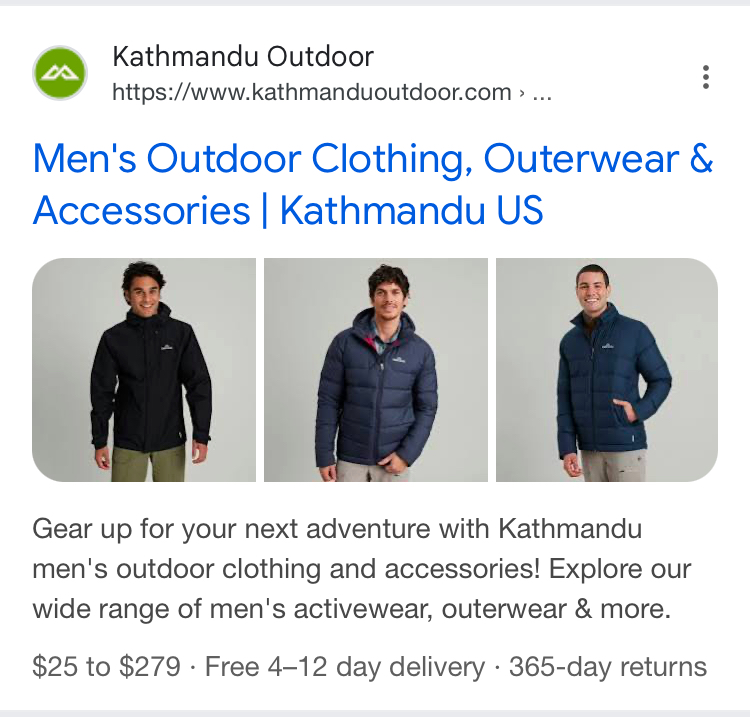Click the Gear up description snippet

pyautogui.click(x=362, y=569)
